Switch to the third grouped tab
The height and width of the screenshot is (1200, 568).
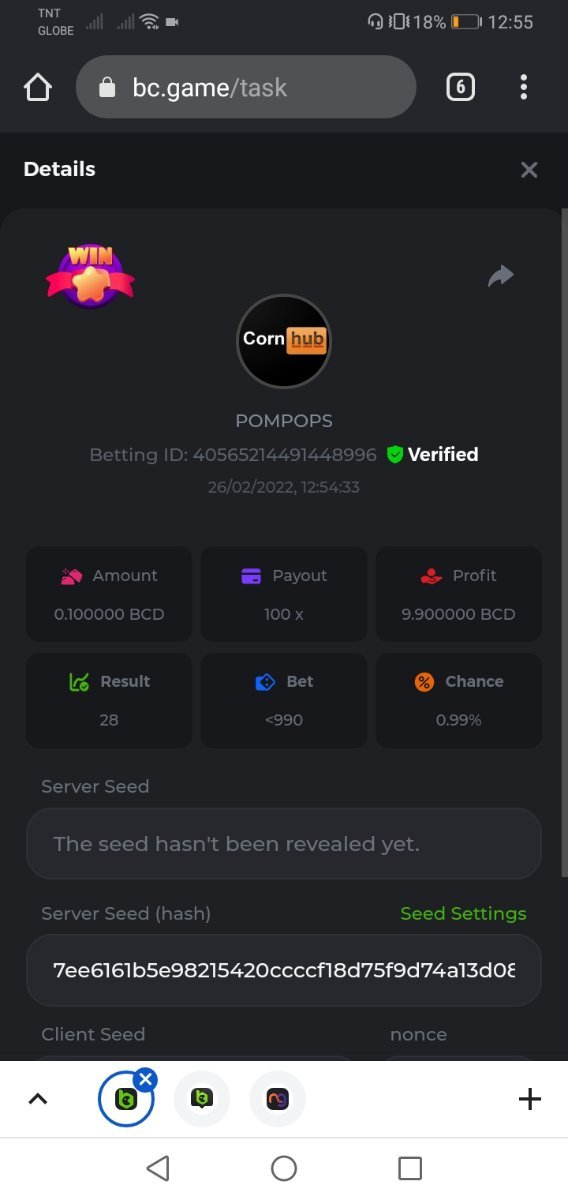[x=278, y=1100]
